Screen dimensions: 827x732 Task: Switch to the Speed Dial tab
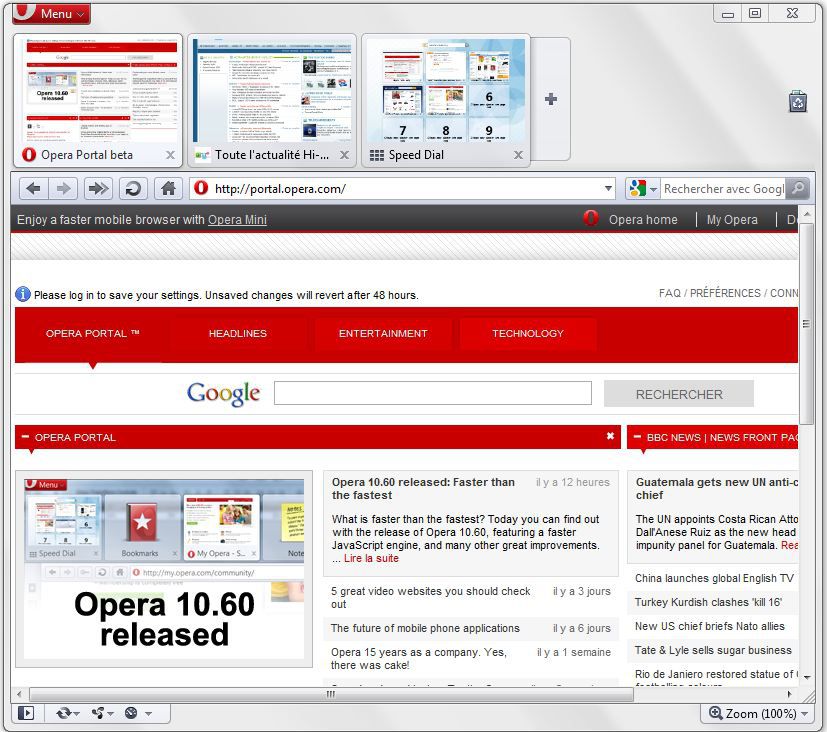(446, 100)
